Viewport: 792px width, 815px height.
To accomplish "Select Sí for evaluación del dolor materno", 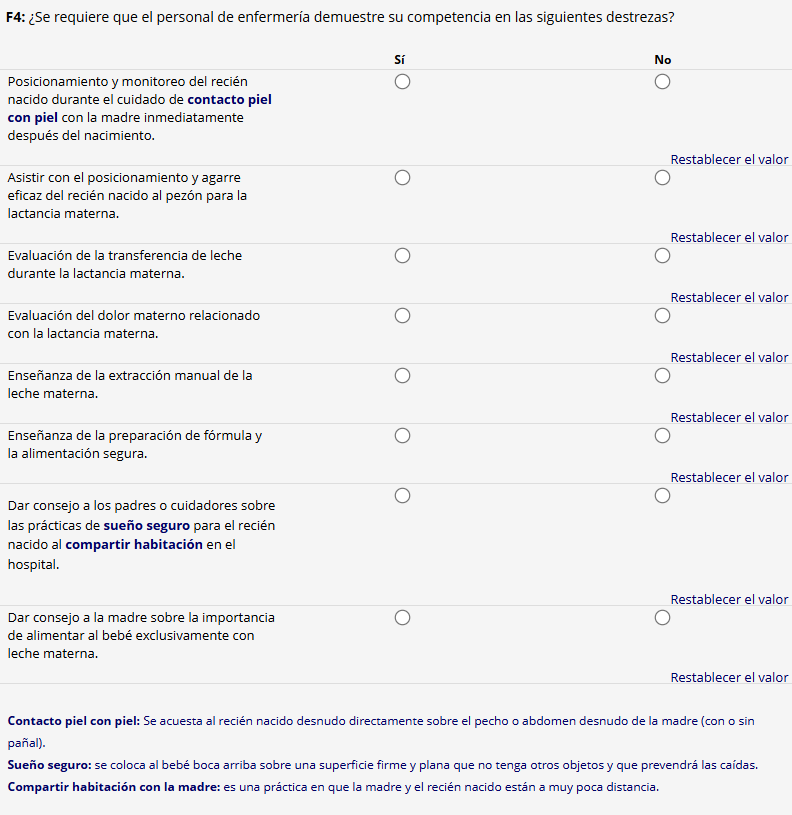I will [x=402, y=316].
